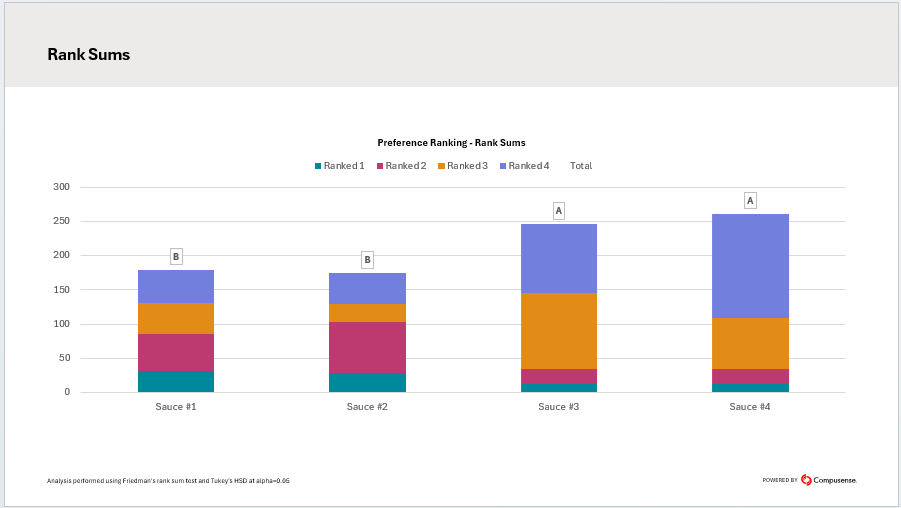Click the Compusense logo icon
The image size is (901, 508).
coord(806,480)
